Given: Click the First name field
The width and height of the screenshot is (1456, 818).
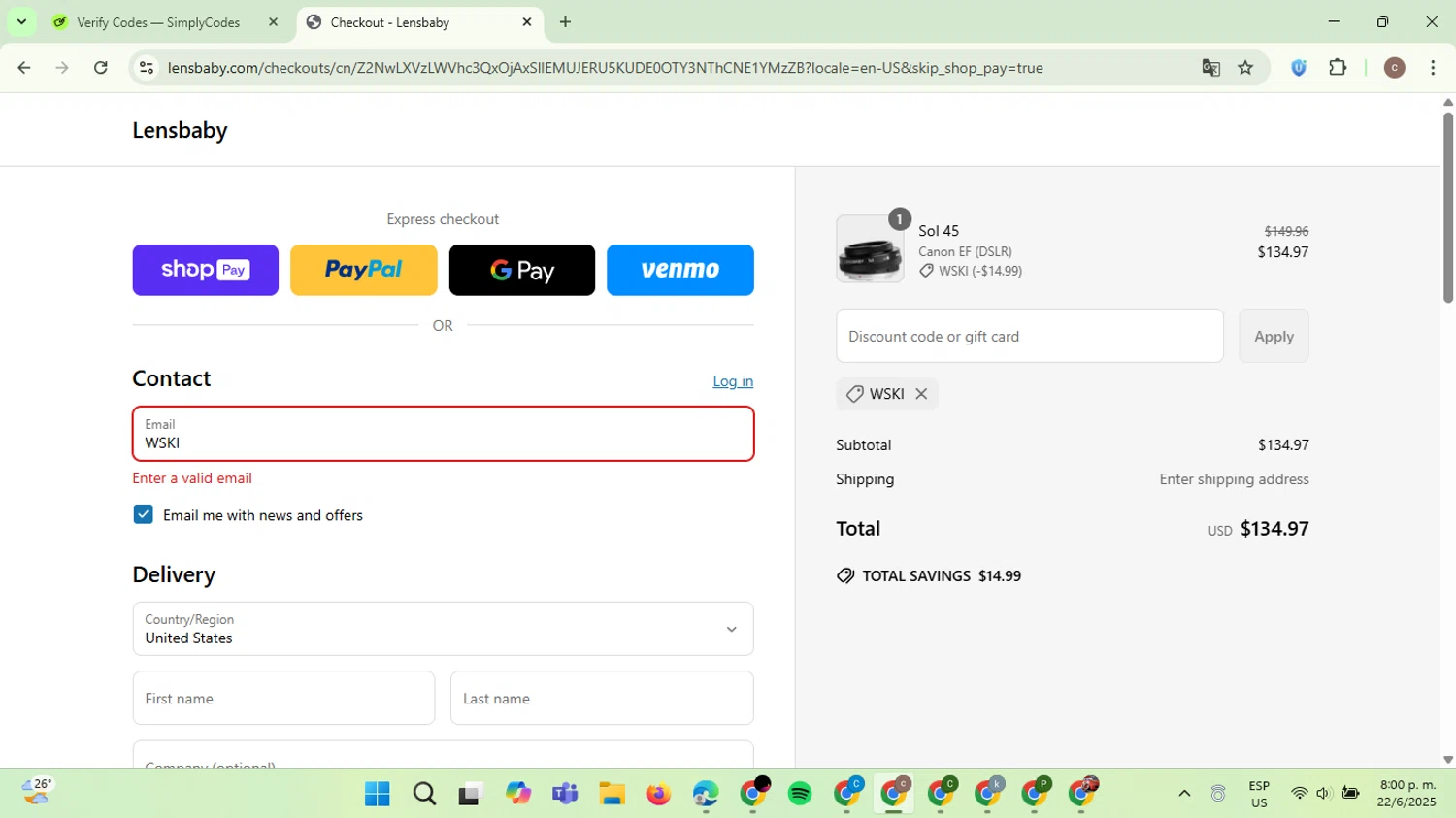Looking at the screenshot, I should [283, 698].
